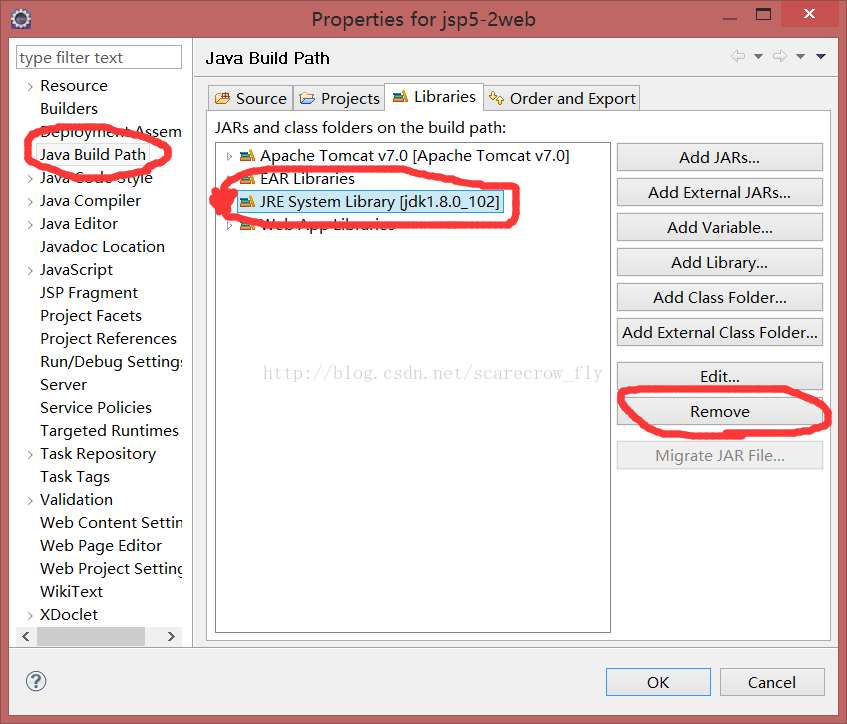Expand the Validation tree node
Image resolution: width=847 pixels, height=724 pixels.
pos(30,501)
